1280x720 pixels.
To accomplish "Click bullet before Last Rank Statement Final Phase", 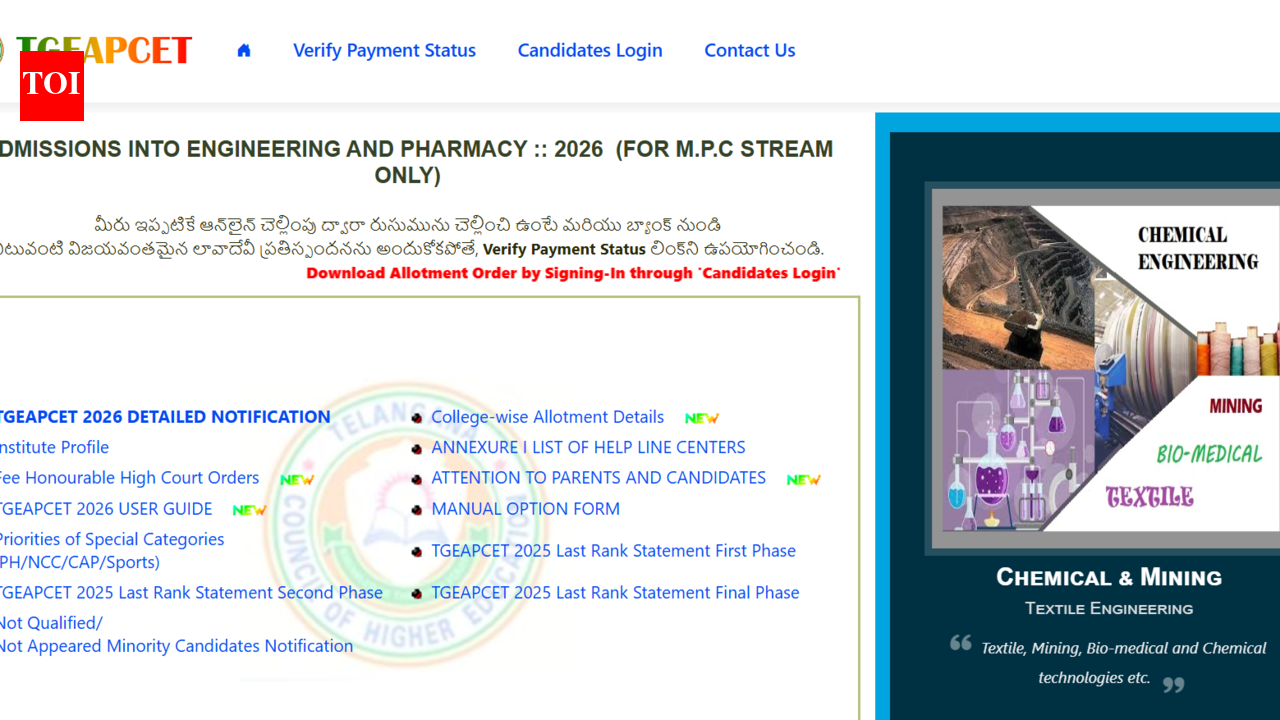I will tap(417, 594).
